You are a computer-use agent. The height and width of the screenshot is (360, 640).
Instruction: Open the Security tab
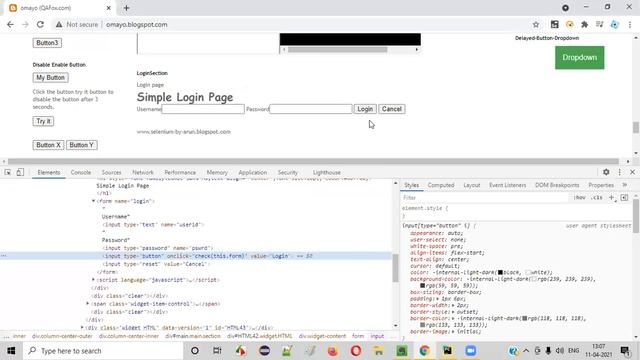(x=288, y=173)
